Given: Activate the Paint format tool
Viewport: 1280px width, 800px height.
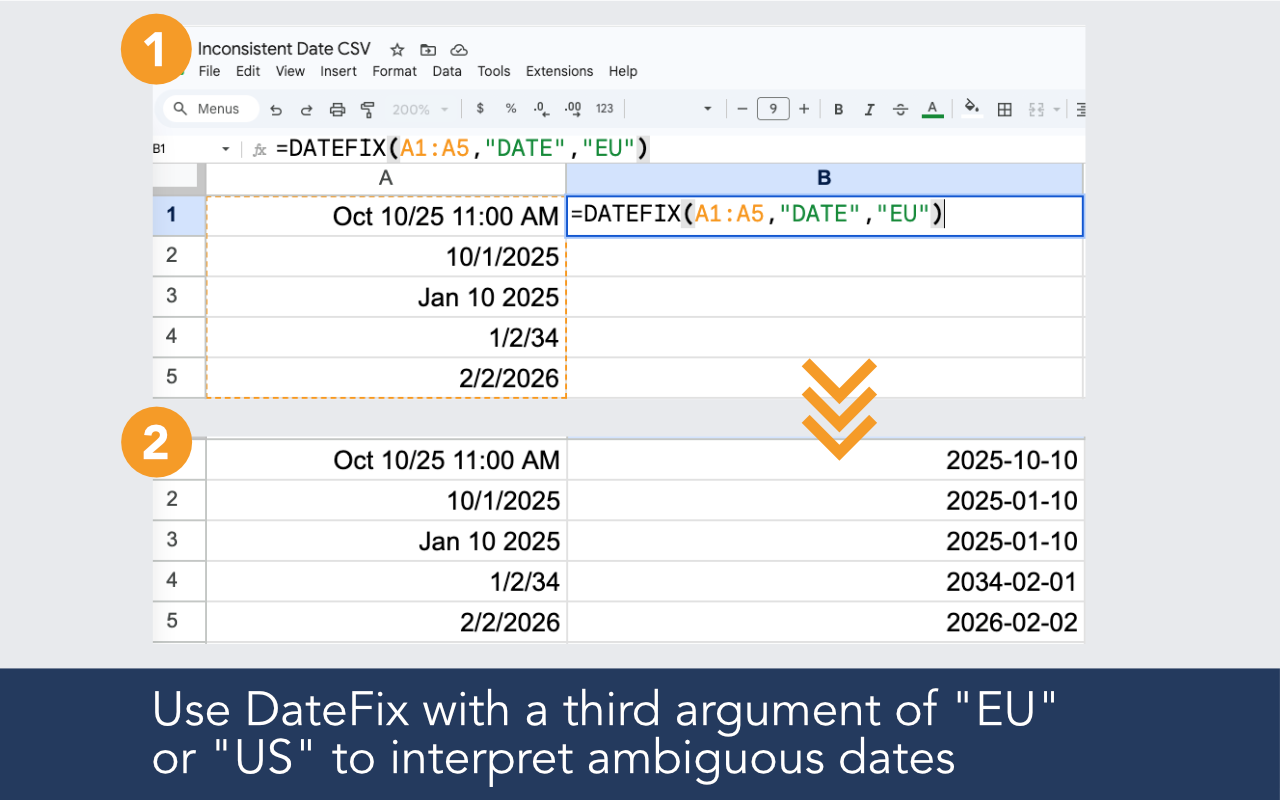Looking at the screenshot, I should tap(367, 108).
